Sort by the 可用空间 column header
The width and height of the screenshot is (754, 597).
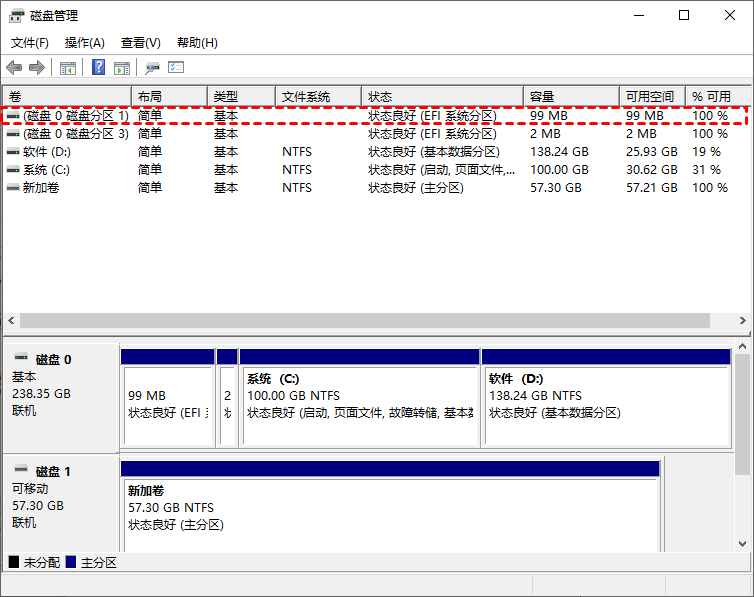point(653,97)
